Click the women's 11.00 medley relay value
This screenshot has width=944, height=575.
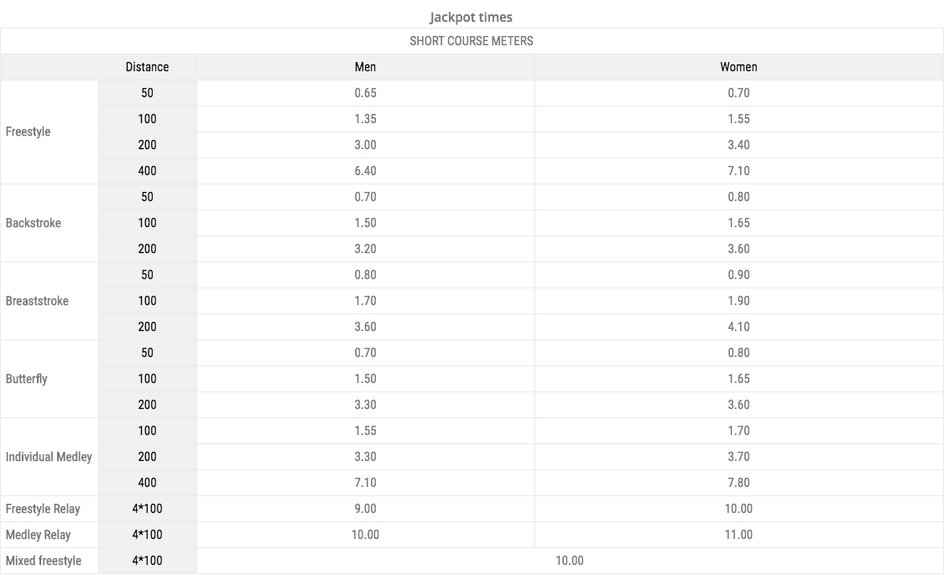pyautogui.click(x=739, y=535)
